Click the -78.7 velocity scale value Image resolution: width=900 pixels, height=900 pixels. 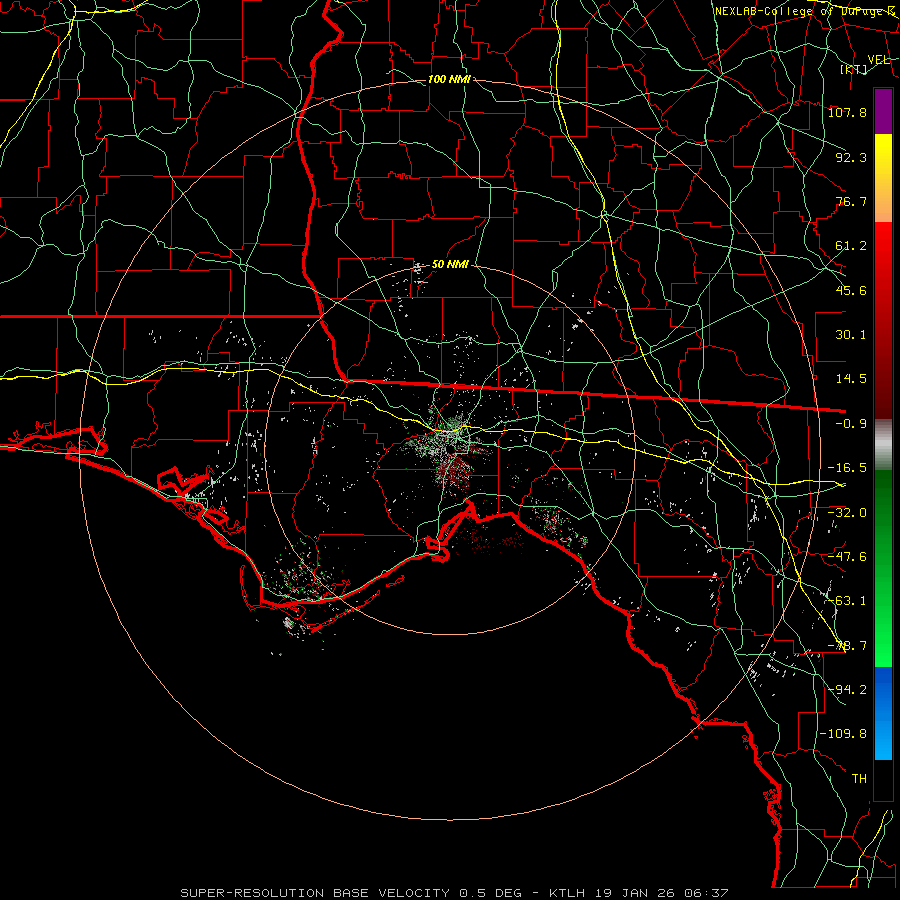[847, 646]
